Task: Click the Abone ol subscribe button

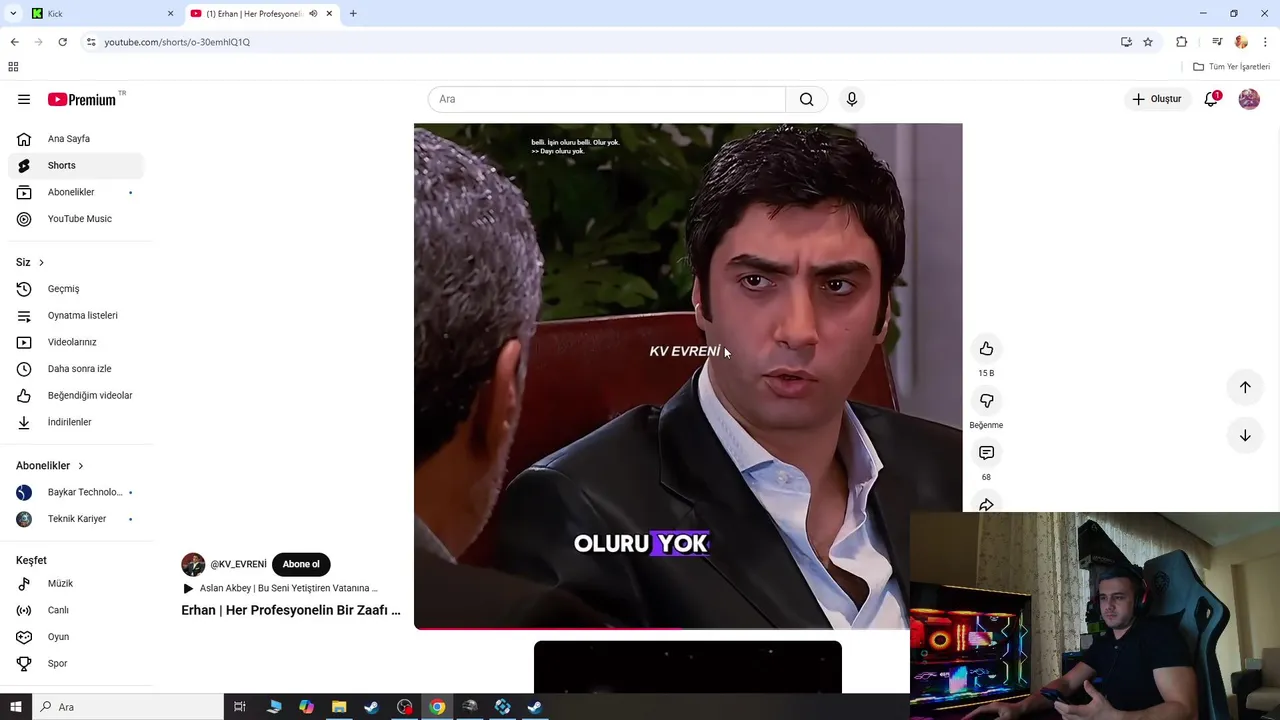Action: [x=301, y=564]
